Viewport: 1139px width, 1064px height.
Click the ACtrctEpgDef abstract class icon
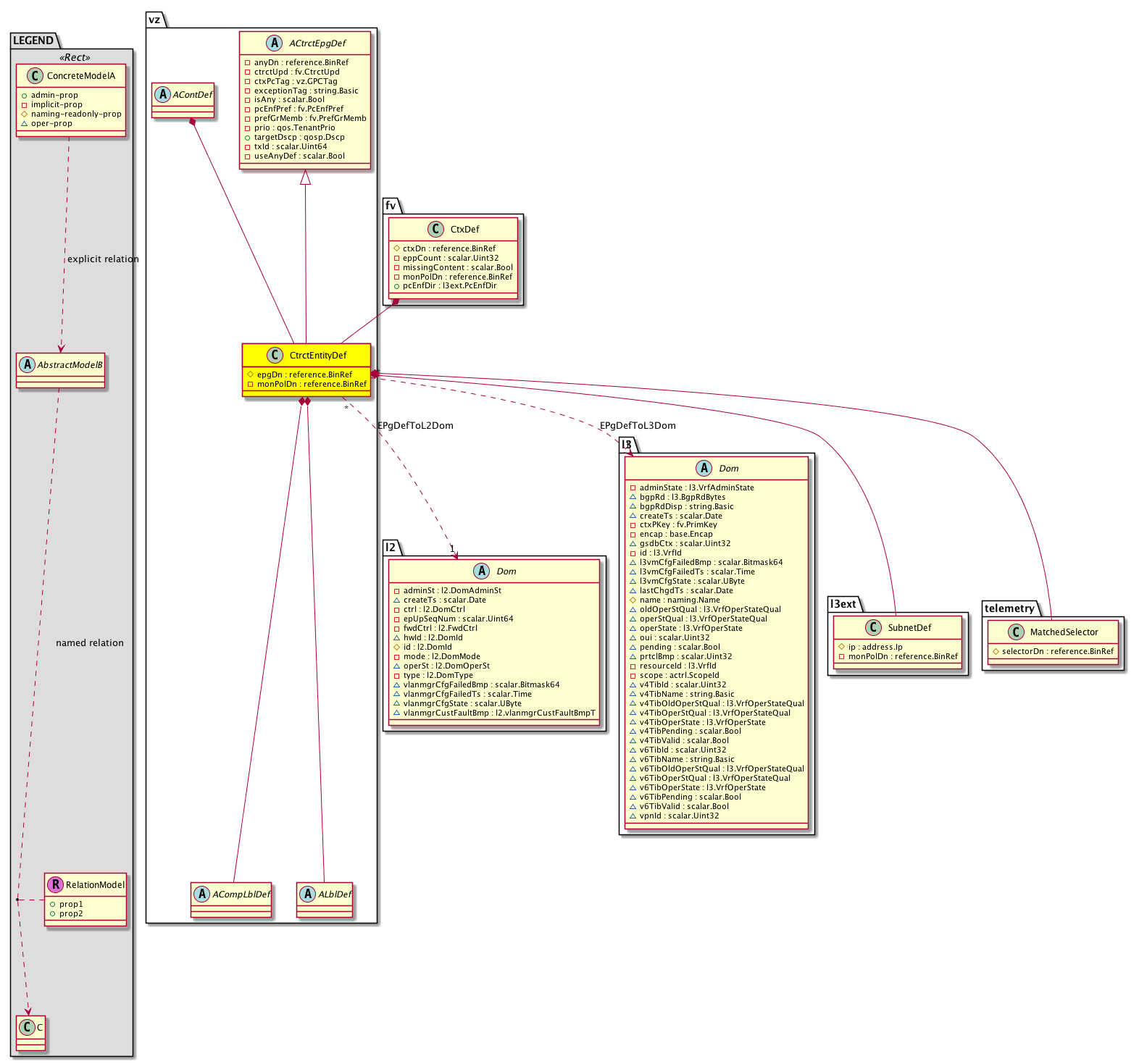[x=274, y=43]
